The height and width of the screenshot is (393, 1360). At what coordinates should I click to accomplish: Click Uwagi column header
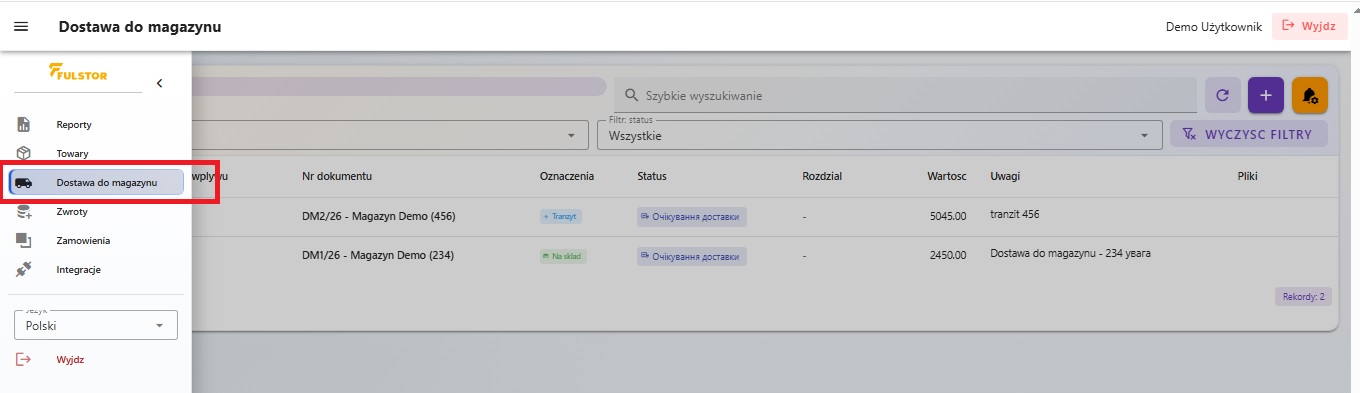[1005, 176]
